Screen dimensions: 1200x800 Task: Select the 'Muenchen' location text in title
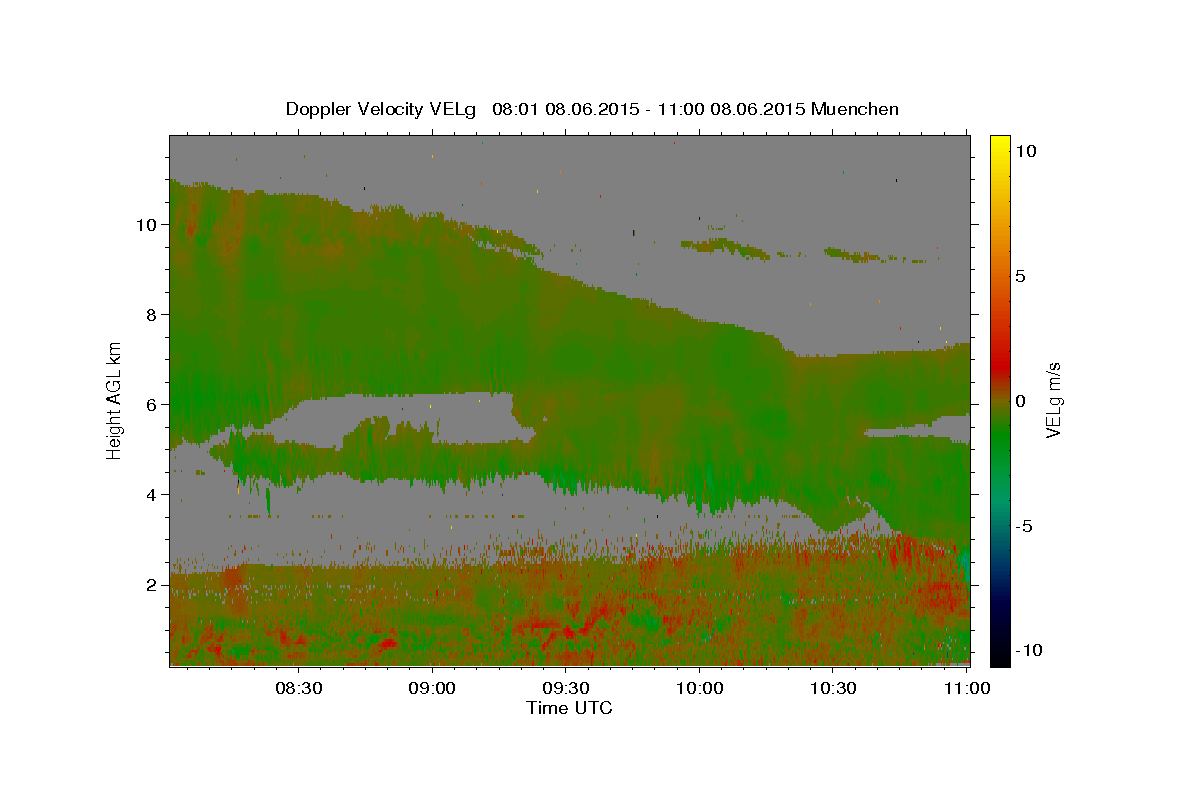point(855,109)
